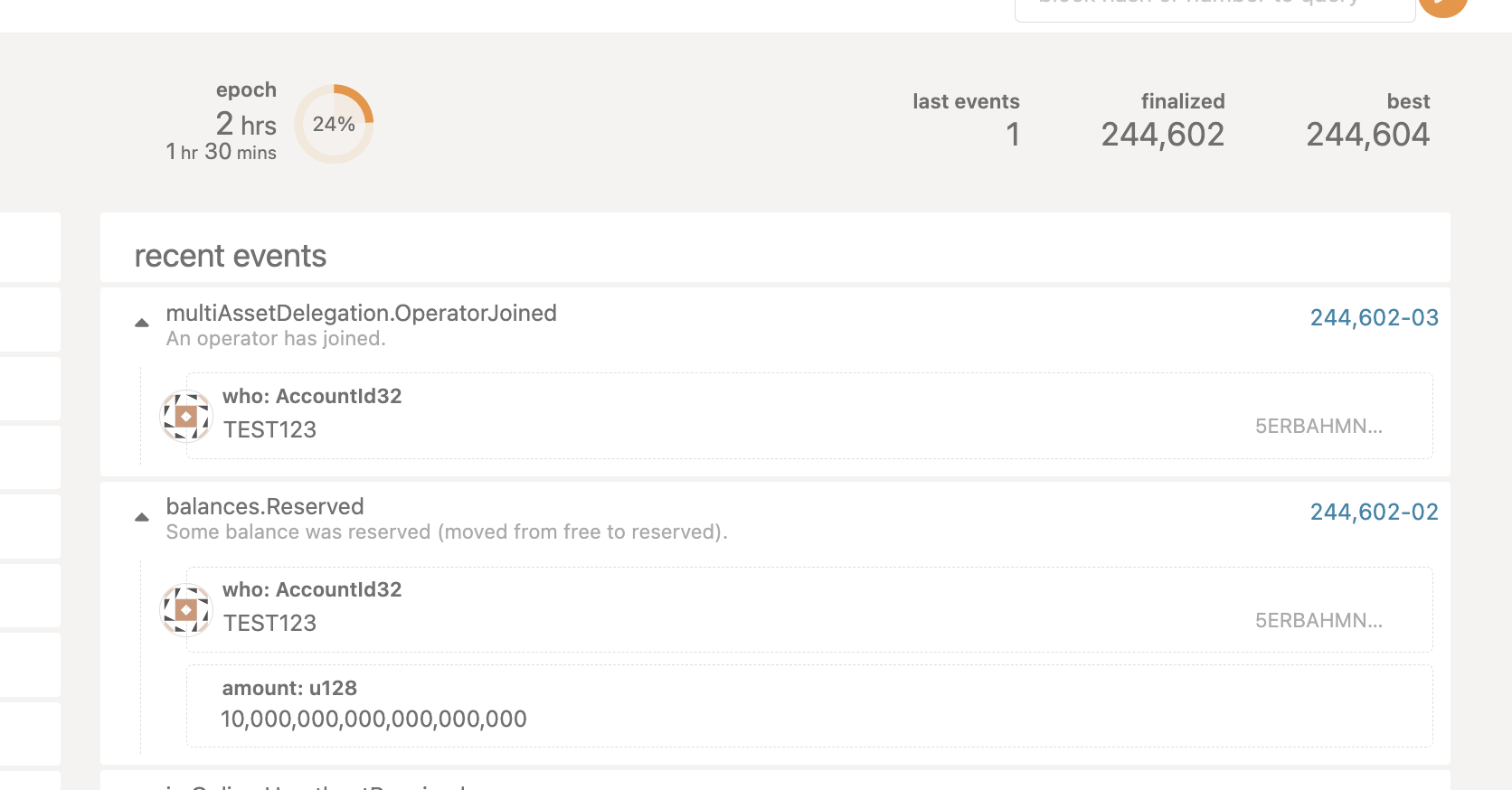Open the best block 244,604

point(1368,134)
